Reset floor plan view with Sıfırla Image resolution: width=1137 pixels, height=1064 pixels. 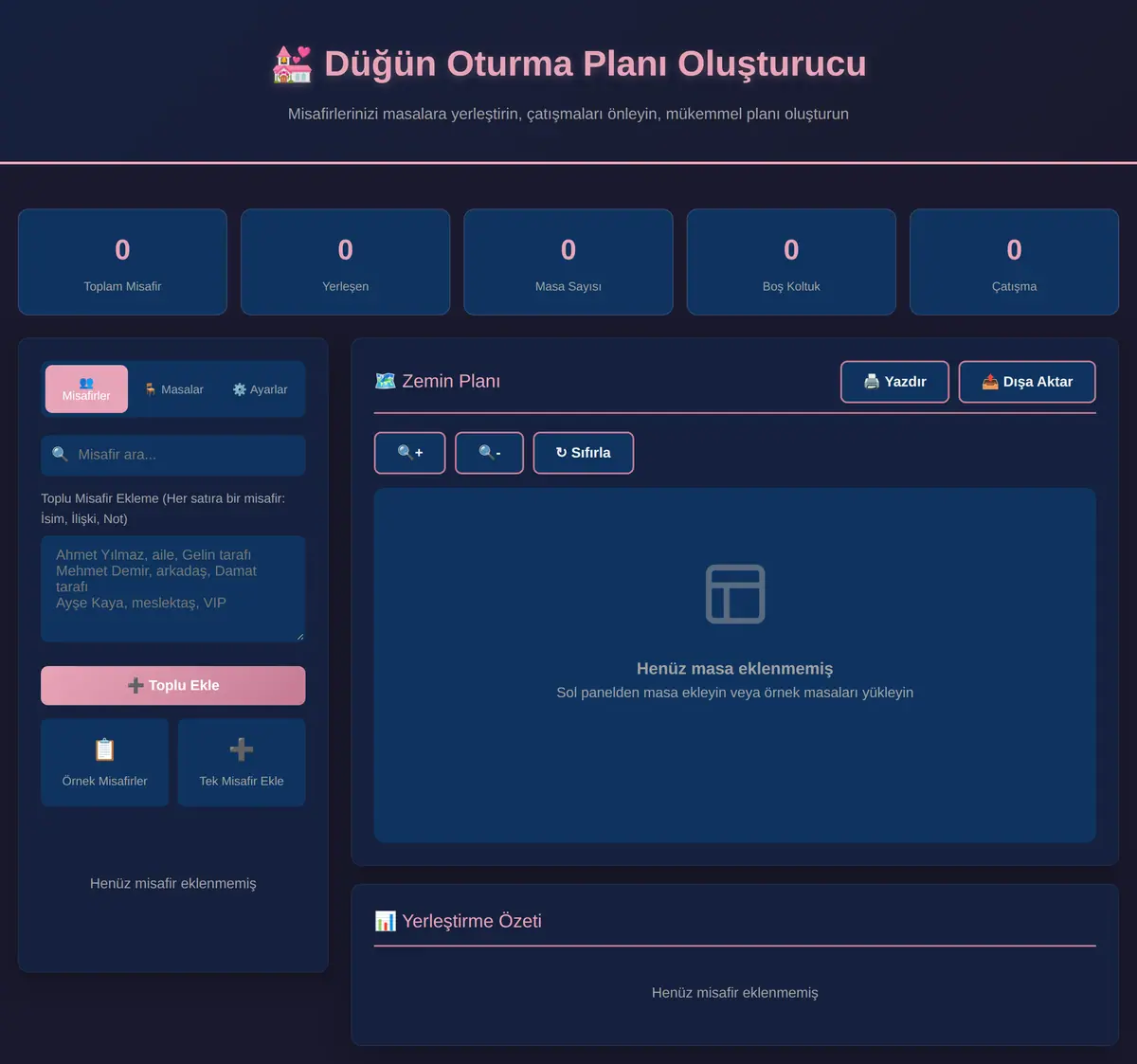[x=583, y=453]
